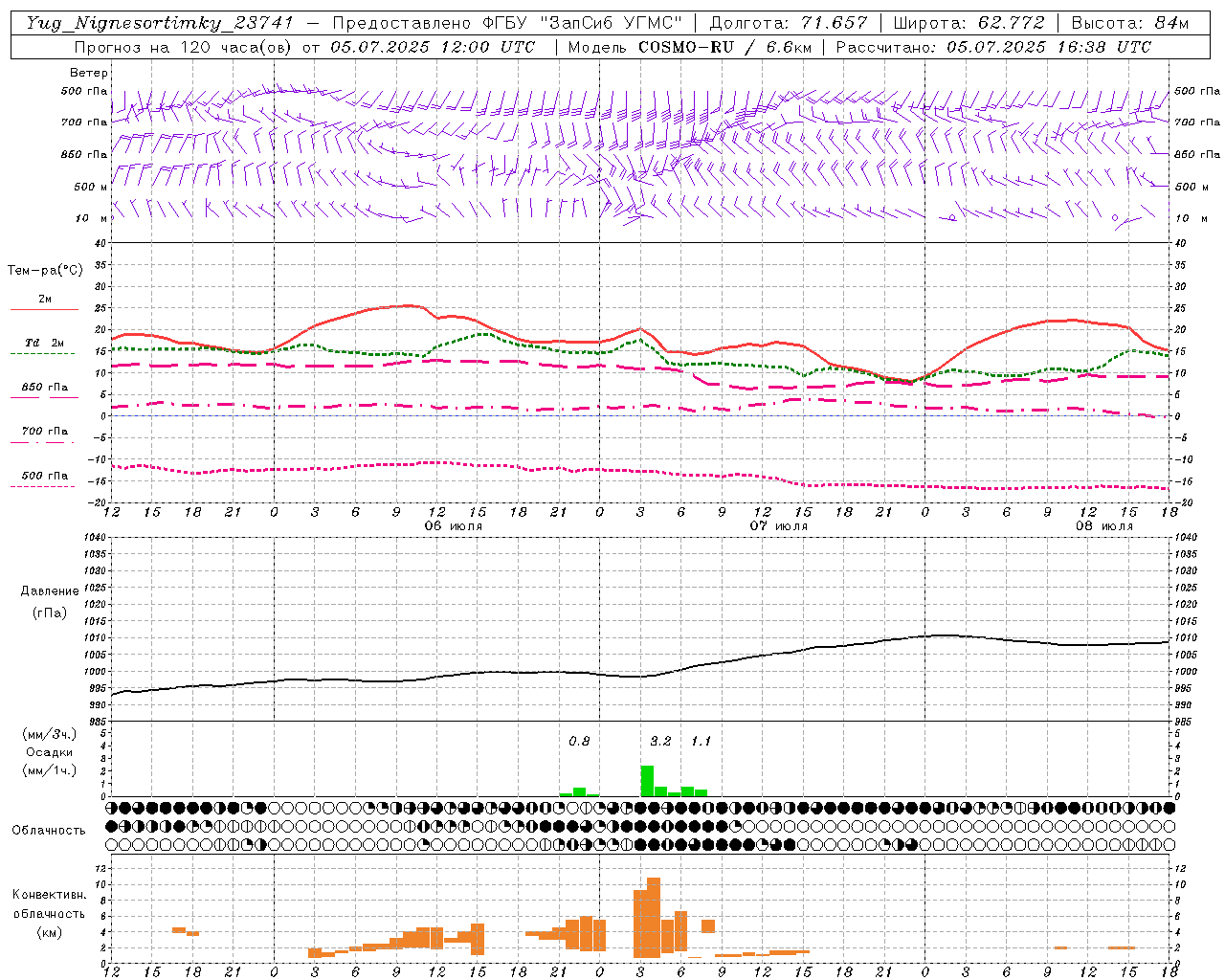
Task: Select the 700 гПа legend in the temperature panel
Action: pyautogui.click(x=44, y=434)
